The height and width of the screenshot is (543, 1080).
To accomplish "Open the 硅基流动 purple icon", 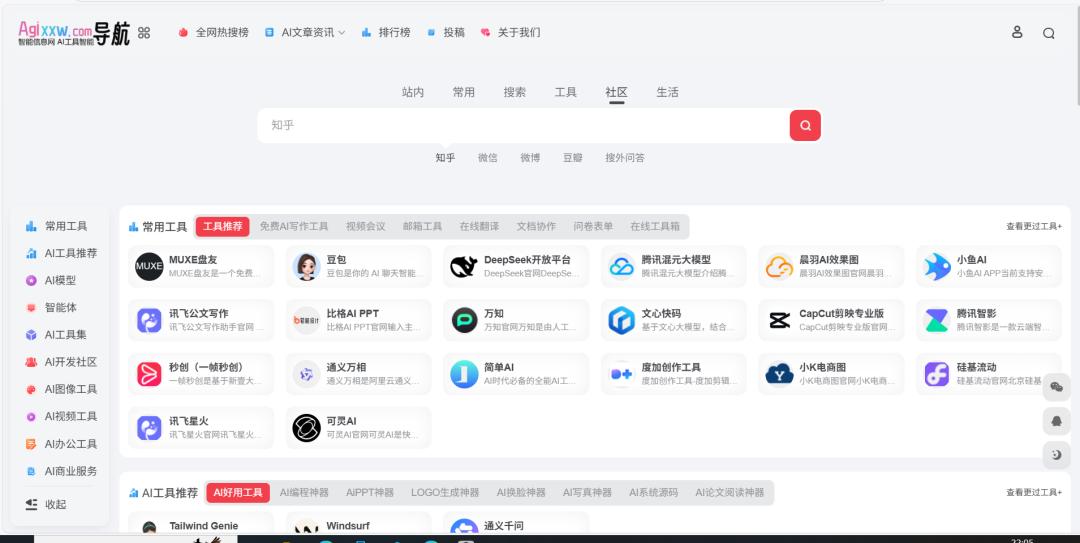I will pyautogui.click(x=937, y=374).
